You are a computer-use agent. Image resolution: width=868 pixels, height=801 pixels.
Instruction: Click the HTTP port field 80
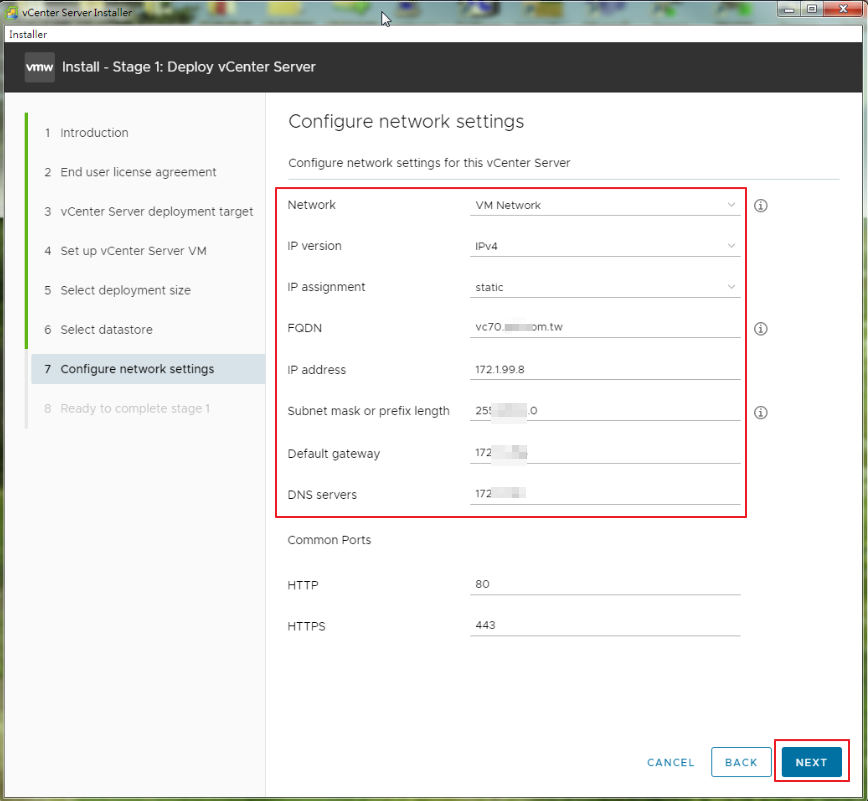605,585
